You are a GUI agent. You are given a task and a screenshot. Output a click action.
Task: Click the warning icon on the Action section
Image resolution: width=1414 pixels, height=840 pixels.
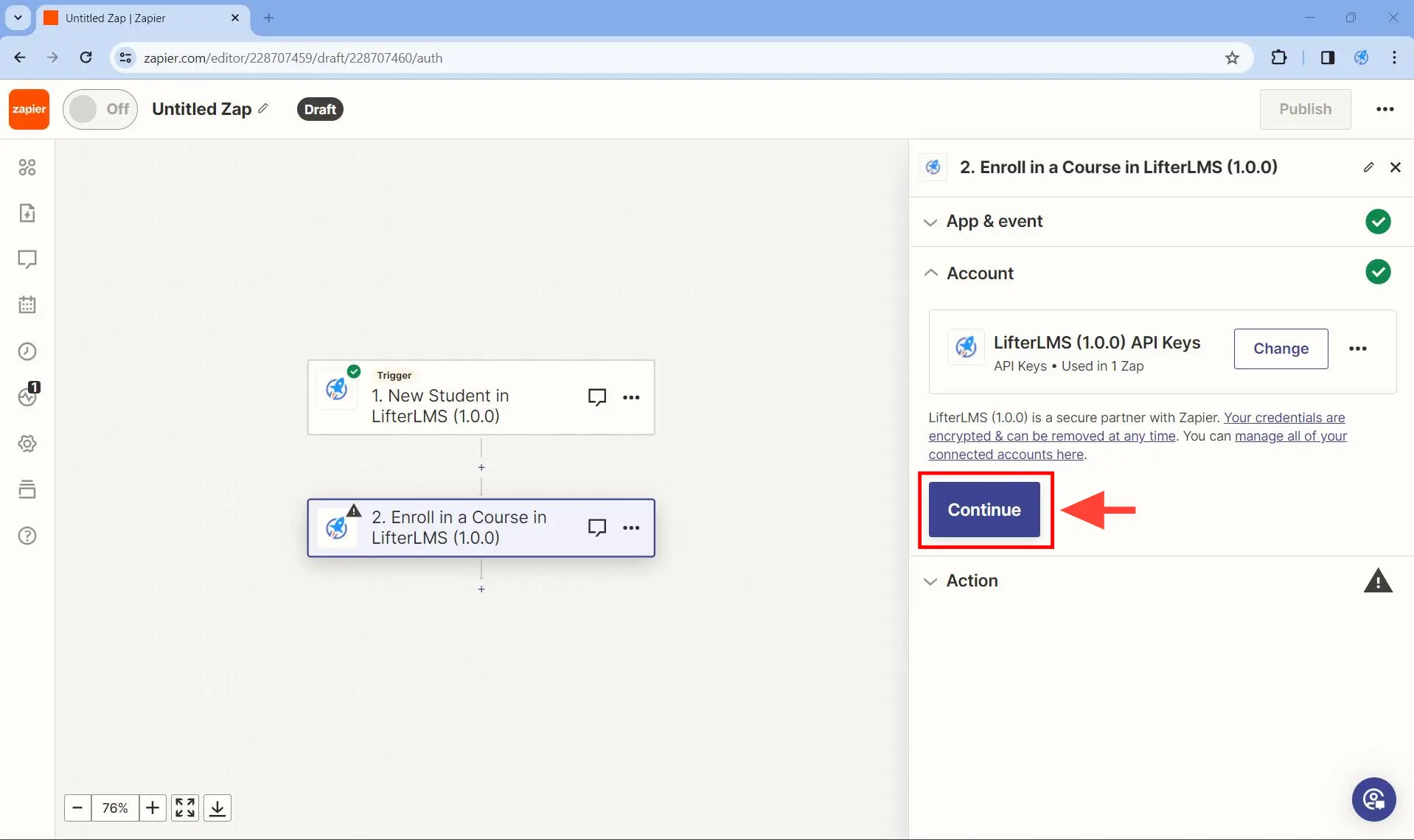coord(1379,580)
